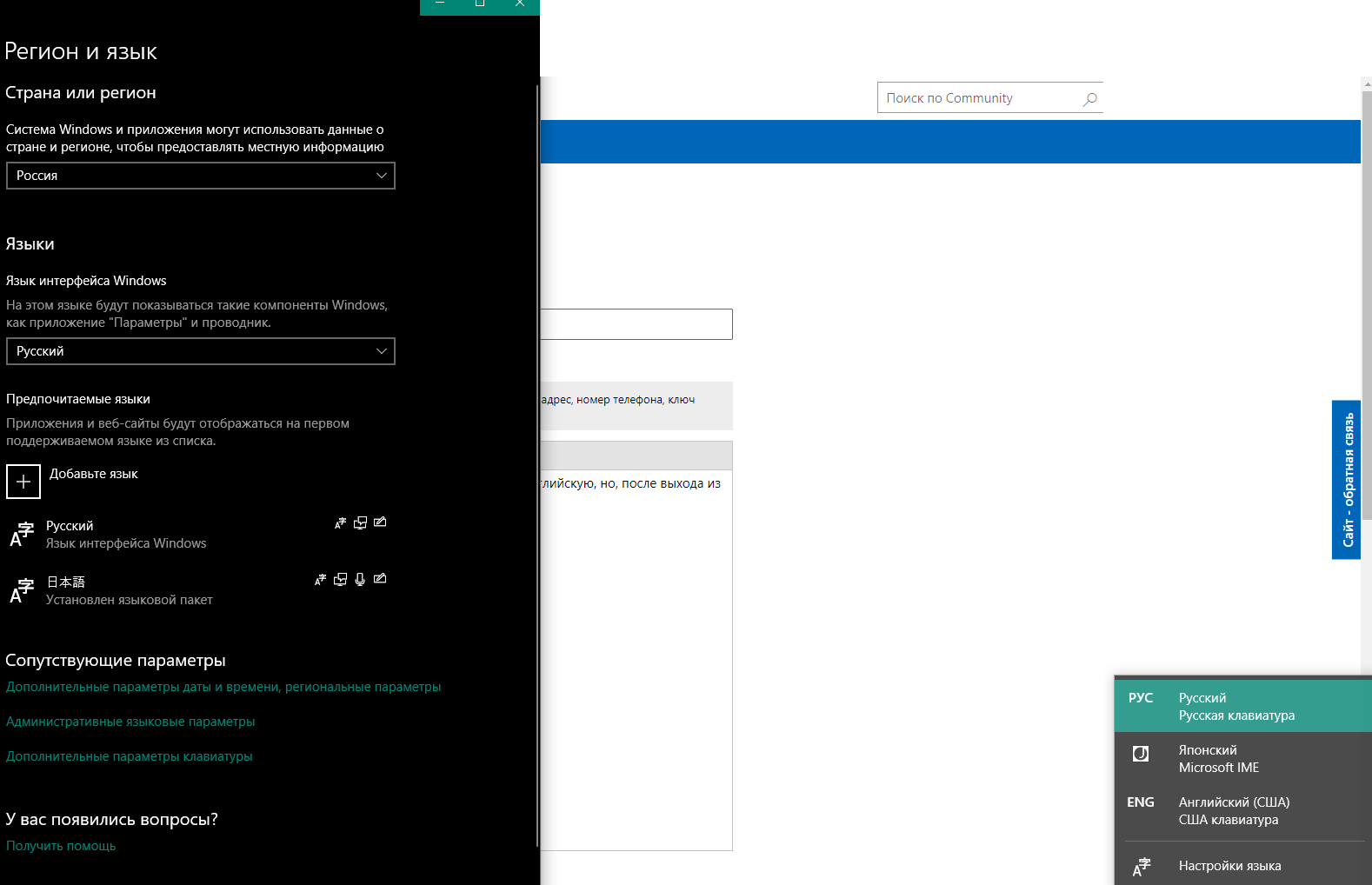The height and width of the screenshot is (885, 1372).
Task: Click microphone speech icon on 日本語 row
Action: pyautogui.click(x=360, y=579)
